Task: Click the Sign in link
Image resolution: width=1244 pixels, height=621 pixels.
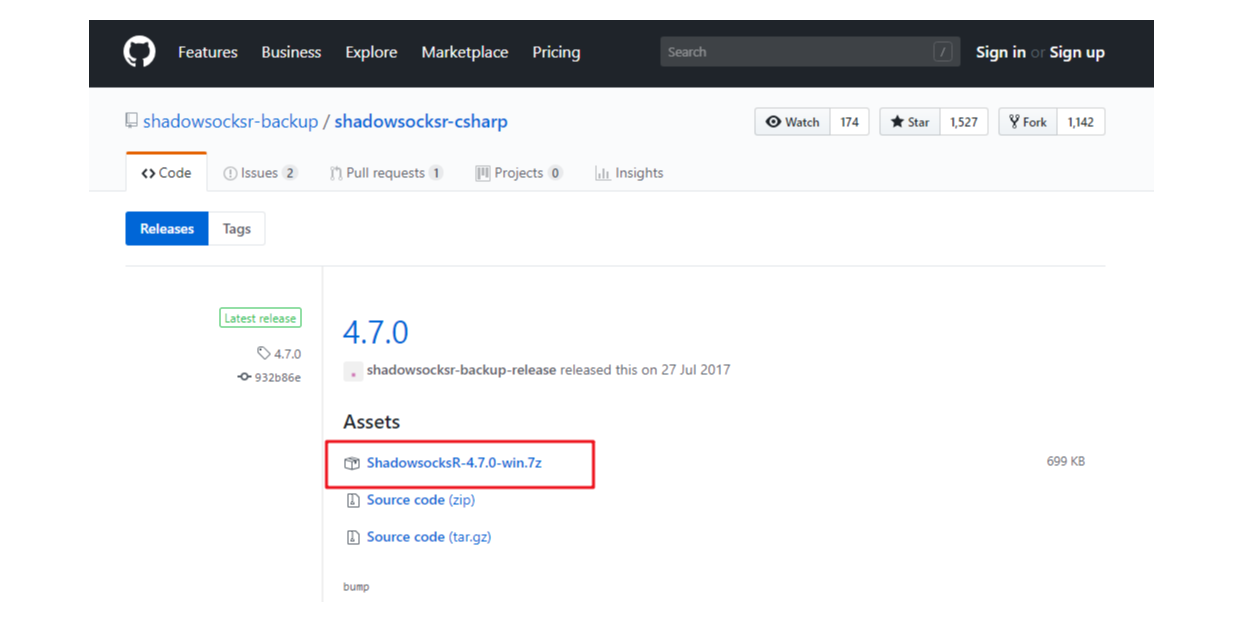Action: [1000, 52]
